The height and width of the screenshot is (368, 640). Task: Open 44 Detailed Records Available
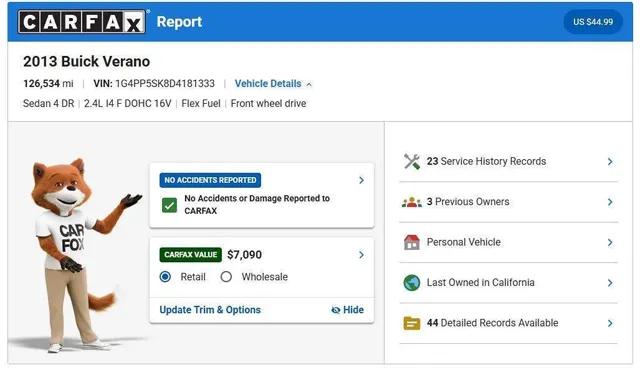[x=508, y=323]
